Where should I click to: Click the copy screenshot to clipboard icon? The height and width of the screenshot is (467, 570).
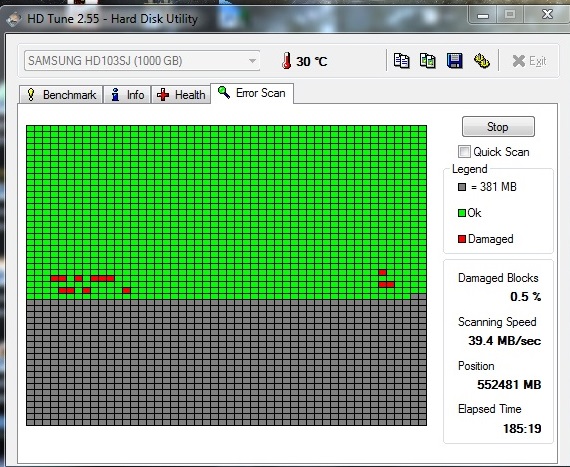(428, 61)
